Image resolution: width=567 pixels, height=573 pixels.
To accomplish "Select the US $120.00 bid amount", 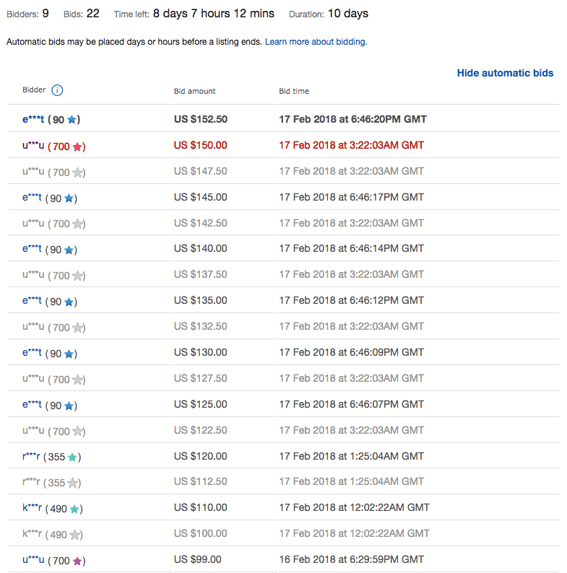I will click(201, 456).
